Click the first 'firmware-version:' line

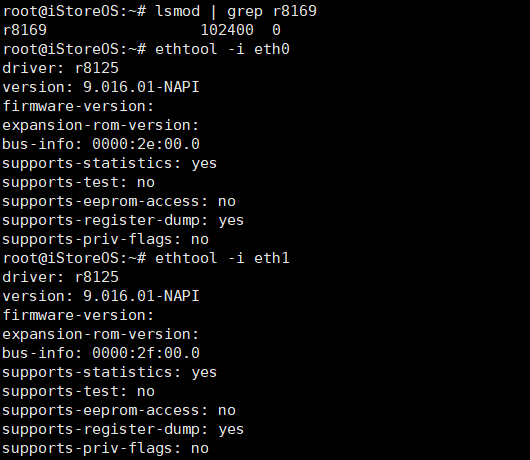pos(78,106)
